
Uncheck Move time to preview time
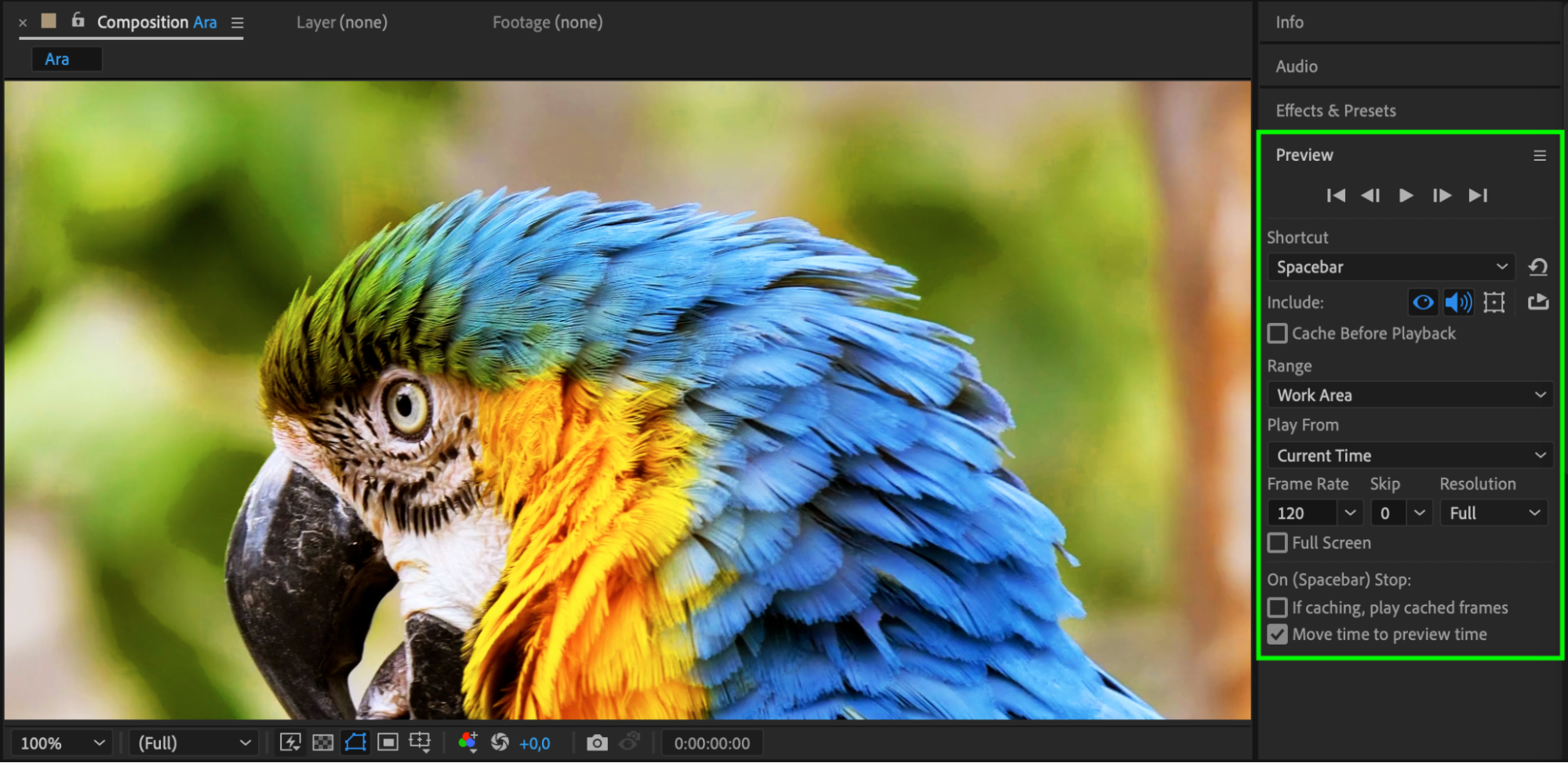pos(1278,634)
